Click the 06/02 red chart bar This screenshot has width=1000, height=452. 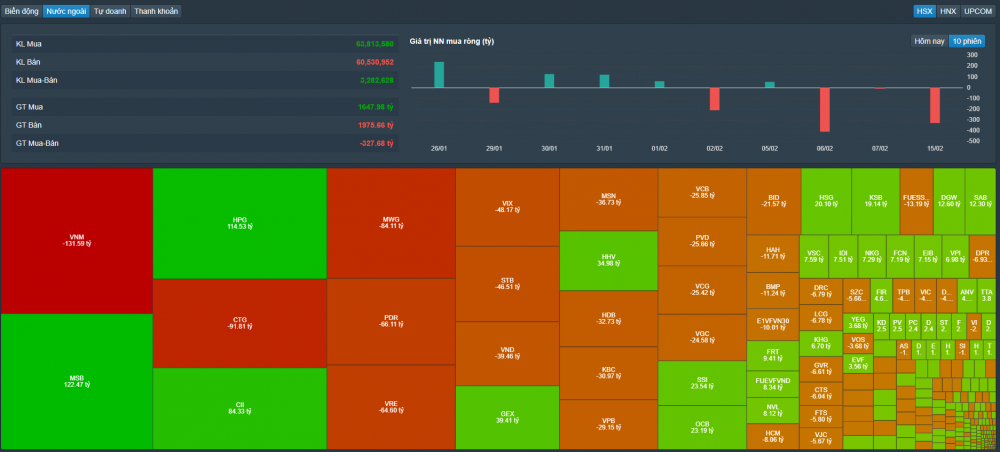(825, 110)
